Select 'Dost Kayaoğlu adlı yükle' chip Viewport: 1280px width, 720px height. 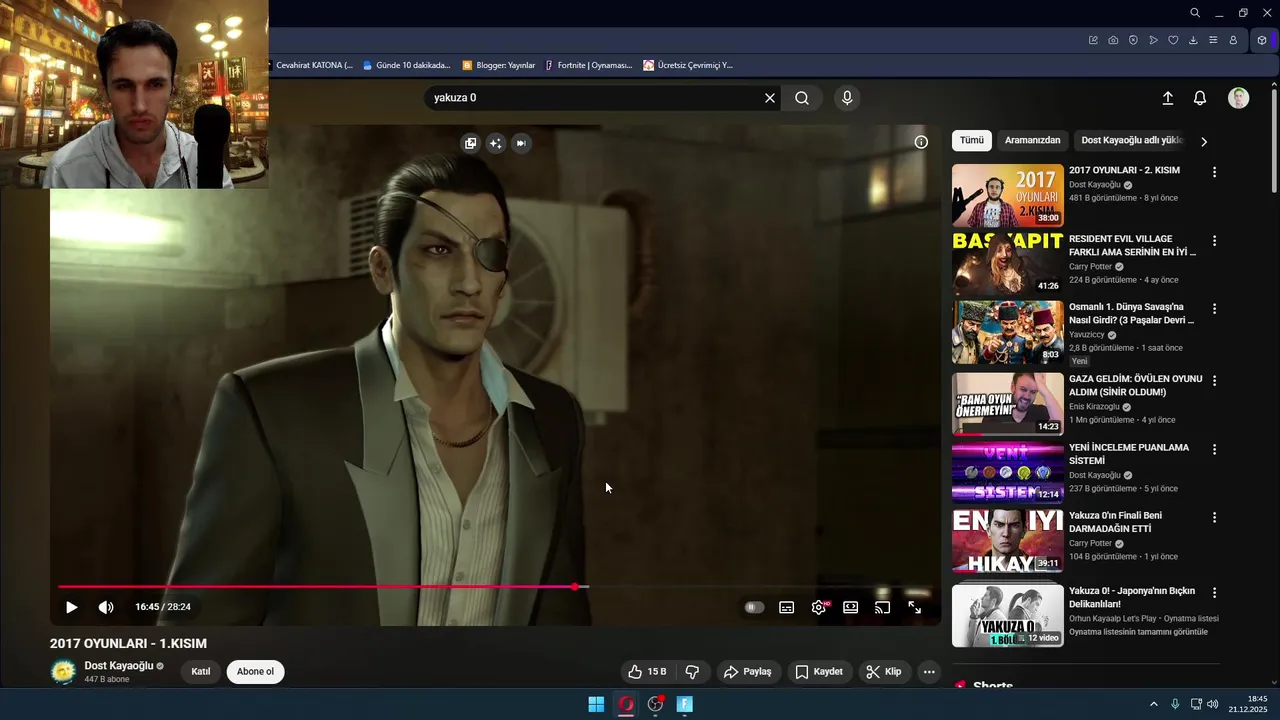click(x=1132, y=141)
